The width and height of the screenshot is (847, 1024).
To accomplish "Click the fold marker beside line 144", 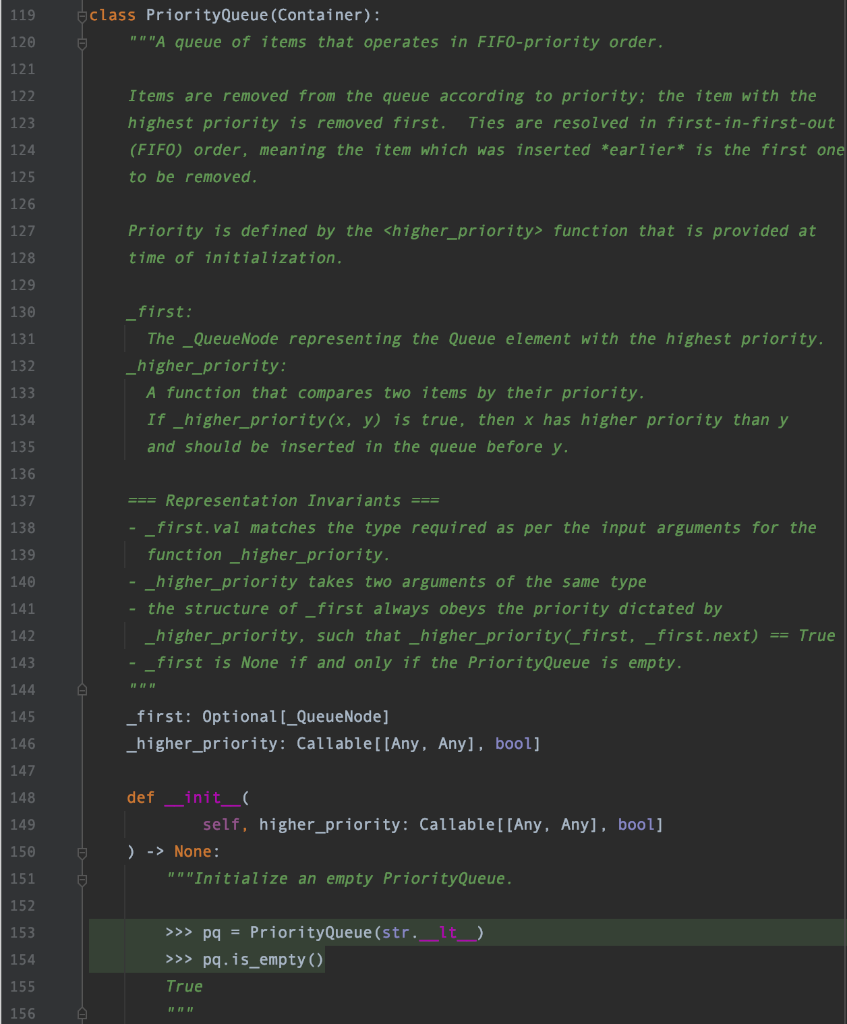I will coord(80,689).
